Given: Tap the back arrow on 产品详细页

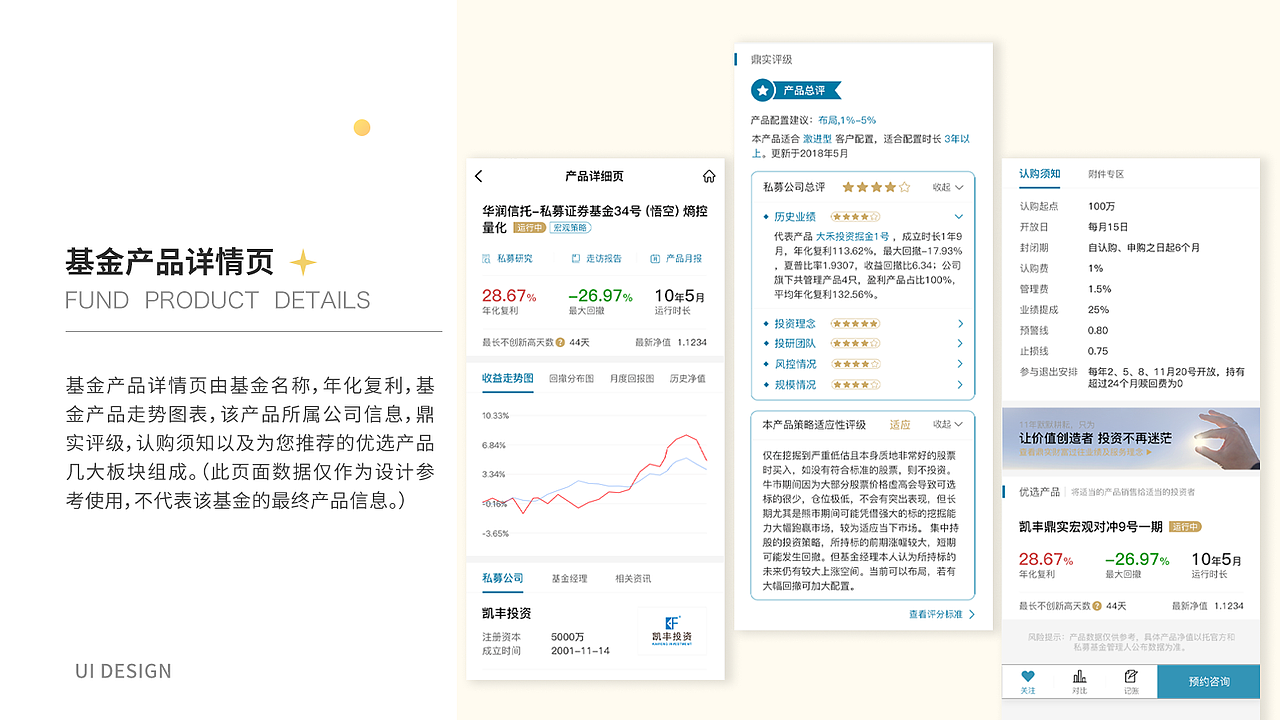Looking at the screenshot, I should point(477,176).
